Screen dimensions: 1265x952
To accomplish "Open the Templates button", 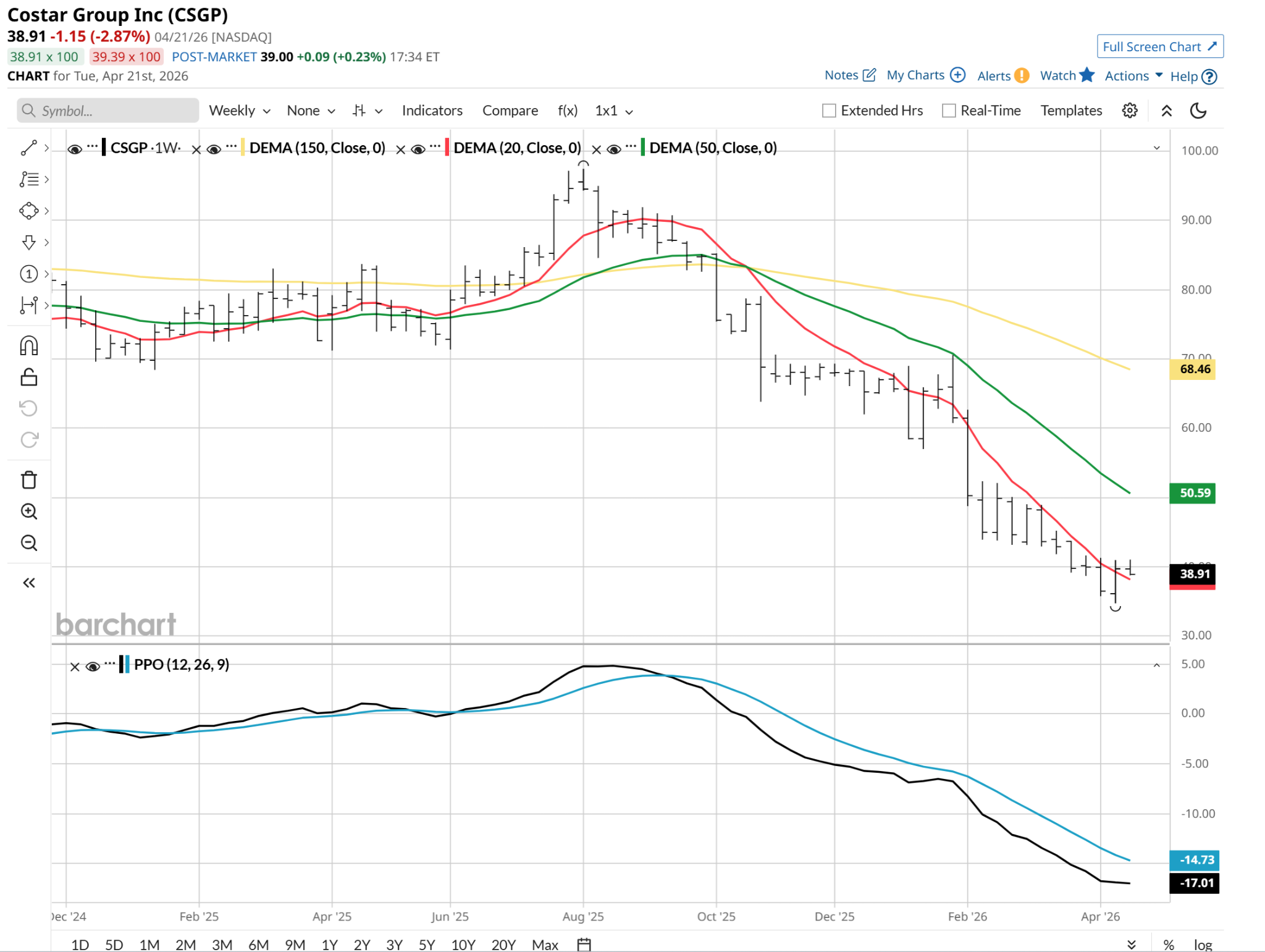I will pos(1070,111).
